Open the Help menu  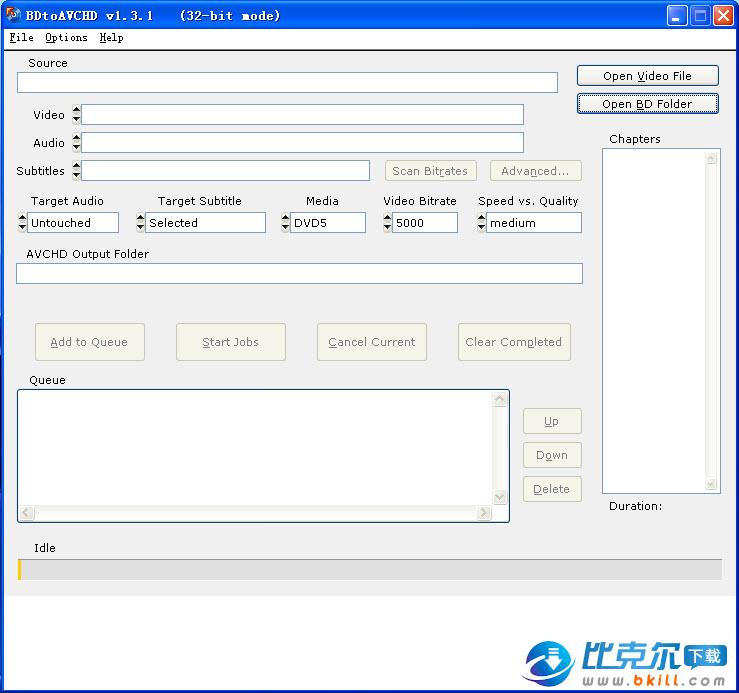[x=111, y=37]
